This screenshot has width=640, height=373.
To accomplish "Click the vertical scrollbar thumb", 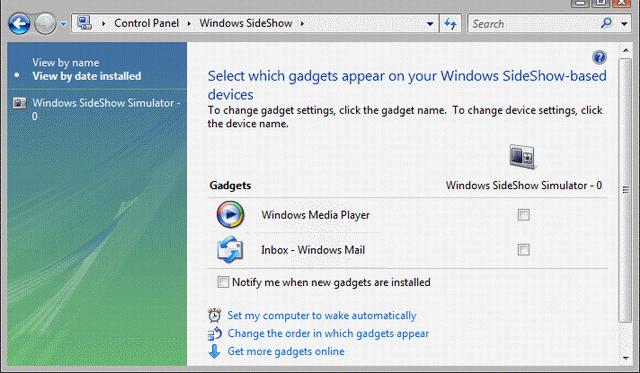I will pyautogui.click(x=625, y=190).
